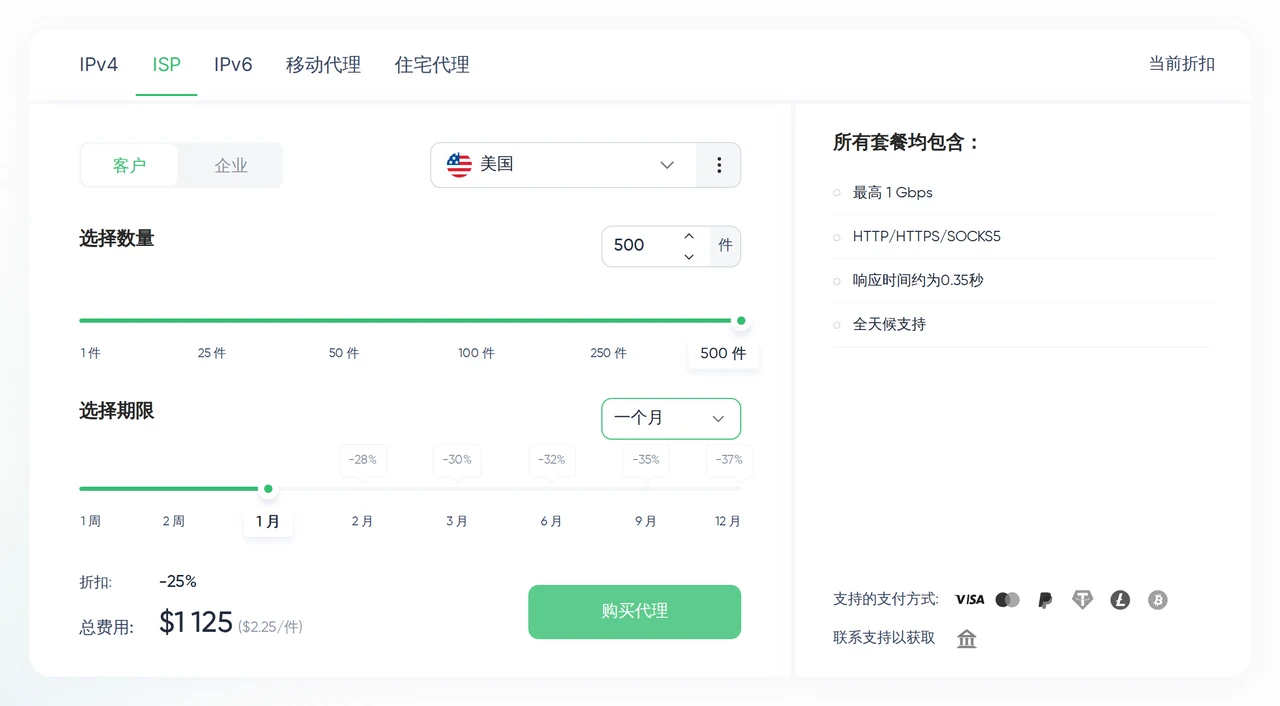Choose the 2 周 period mark
1280x706 pixels.
[x=174, y=521]
